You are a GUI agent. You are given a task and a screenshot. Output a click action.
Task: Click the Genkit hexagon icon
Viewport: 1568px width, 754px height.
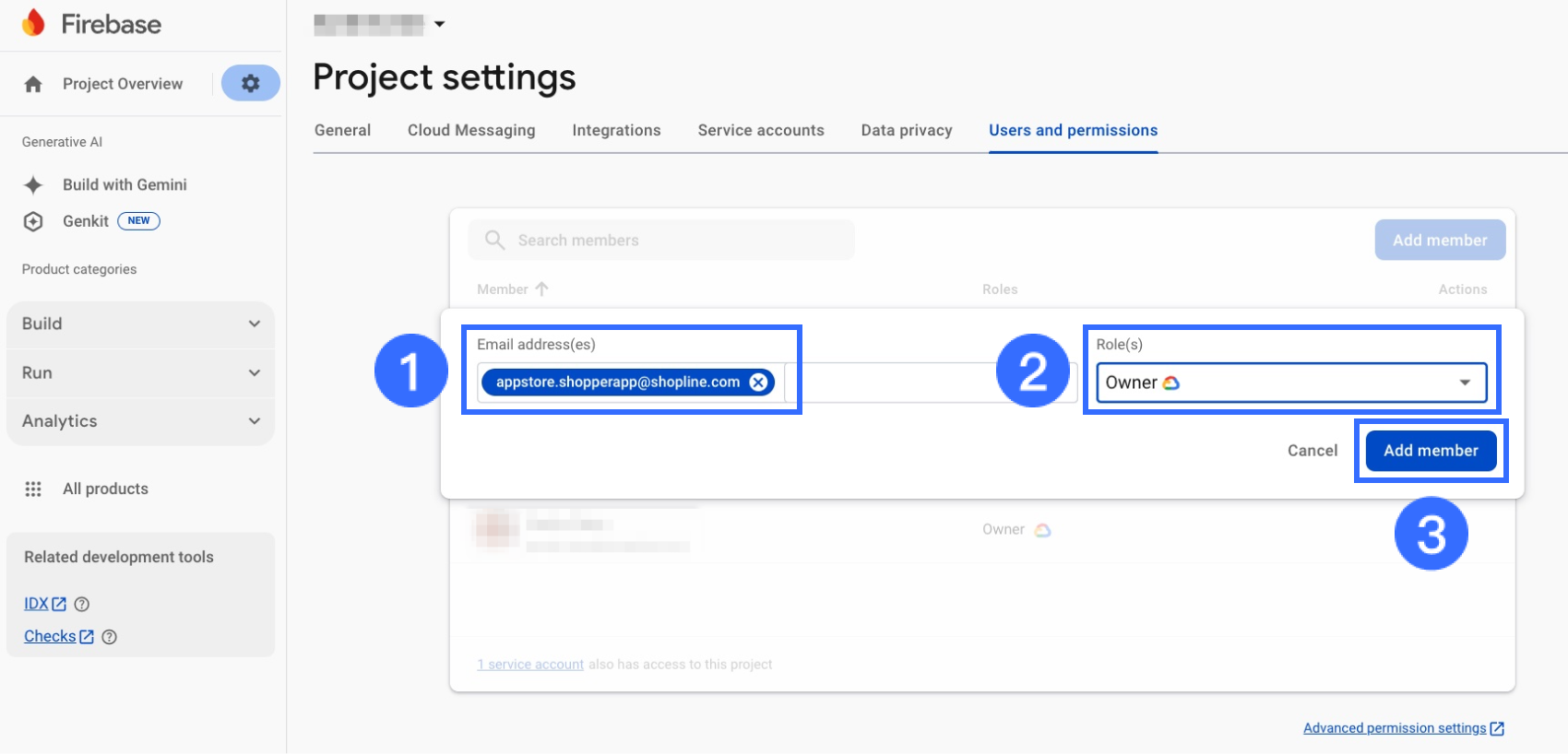click(33, 221)
